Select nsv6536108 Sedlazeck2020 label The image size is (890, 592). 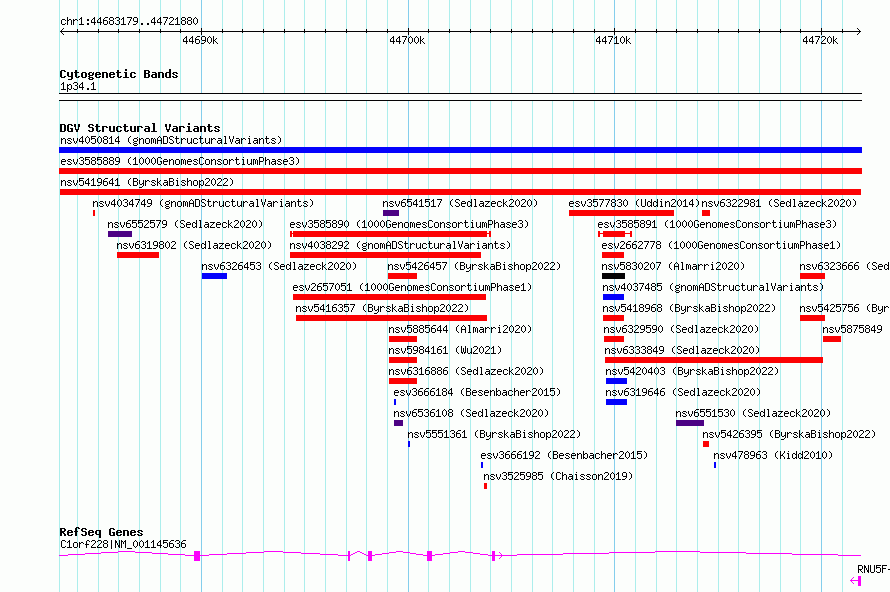[x=471, y=413]
